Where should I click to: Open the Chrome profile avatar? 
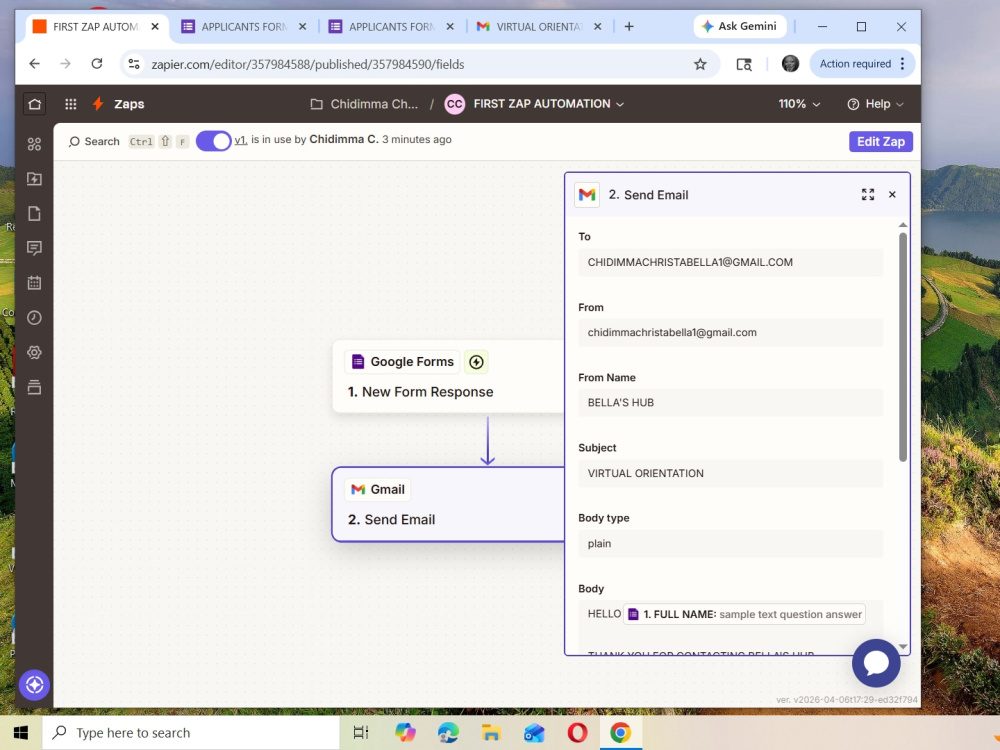(790, 64)
